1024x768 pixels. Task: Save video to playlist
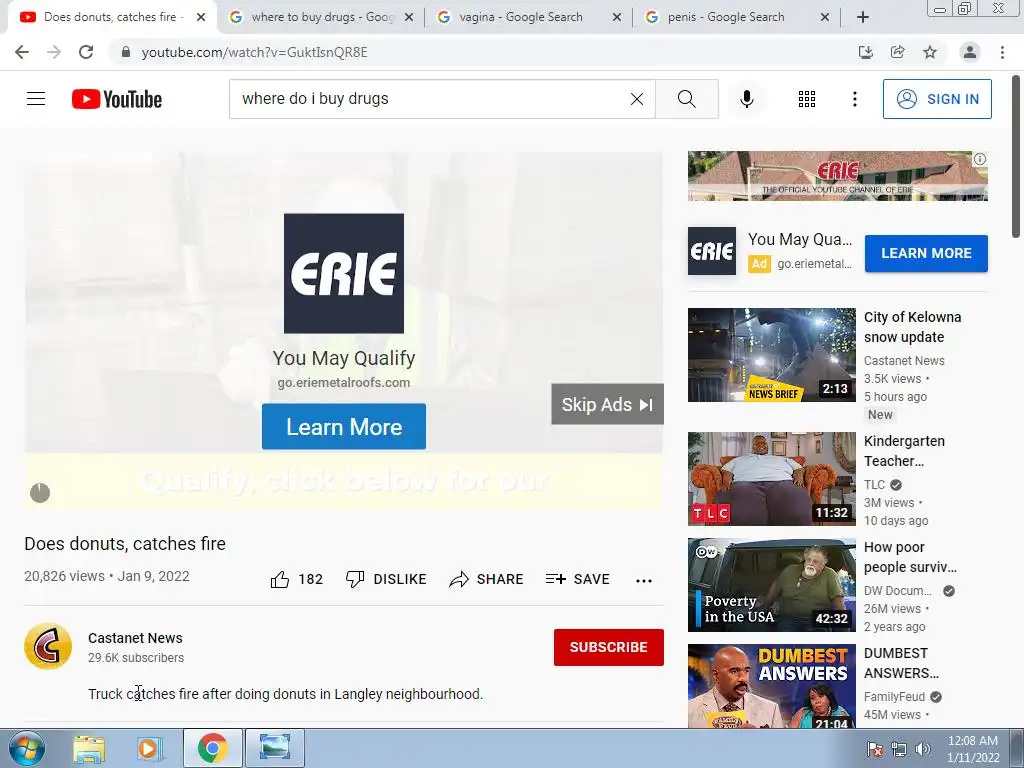[578, 579]
